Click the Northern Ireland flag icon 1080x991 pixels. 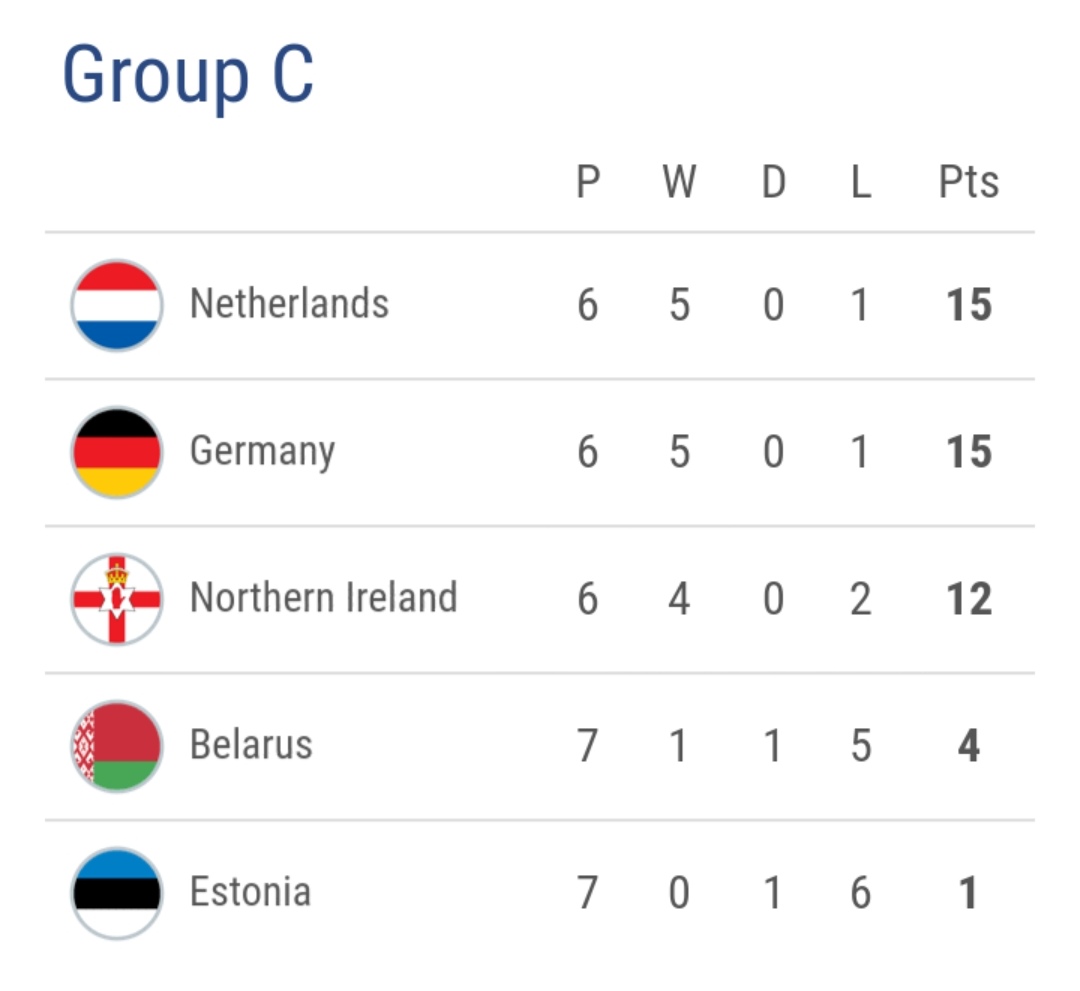[x=116, y=599]
